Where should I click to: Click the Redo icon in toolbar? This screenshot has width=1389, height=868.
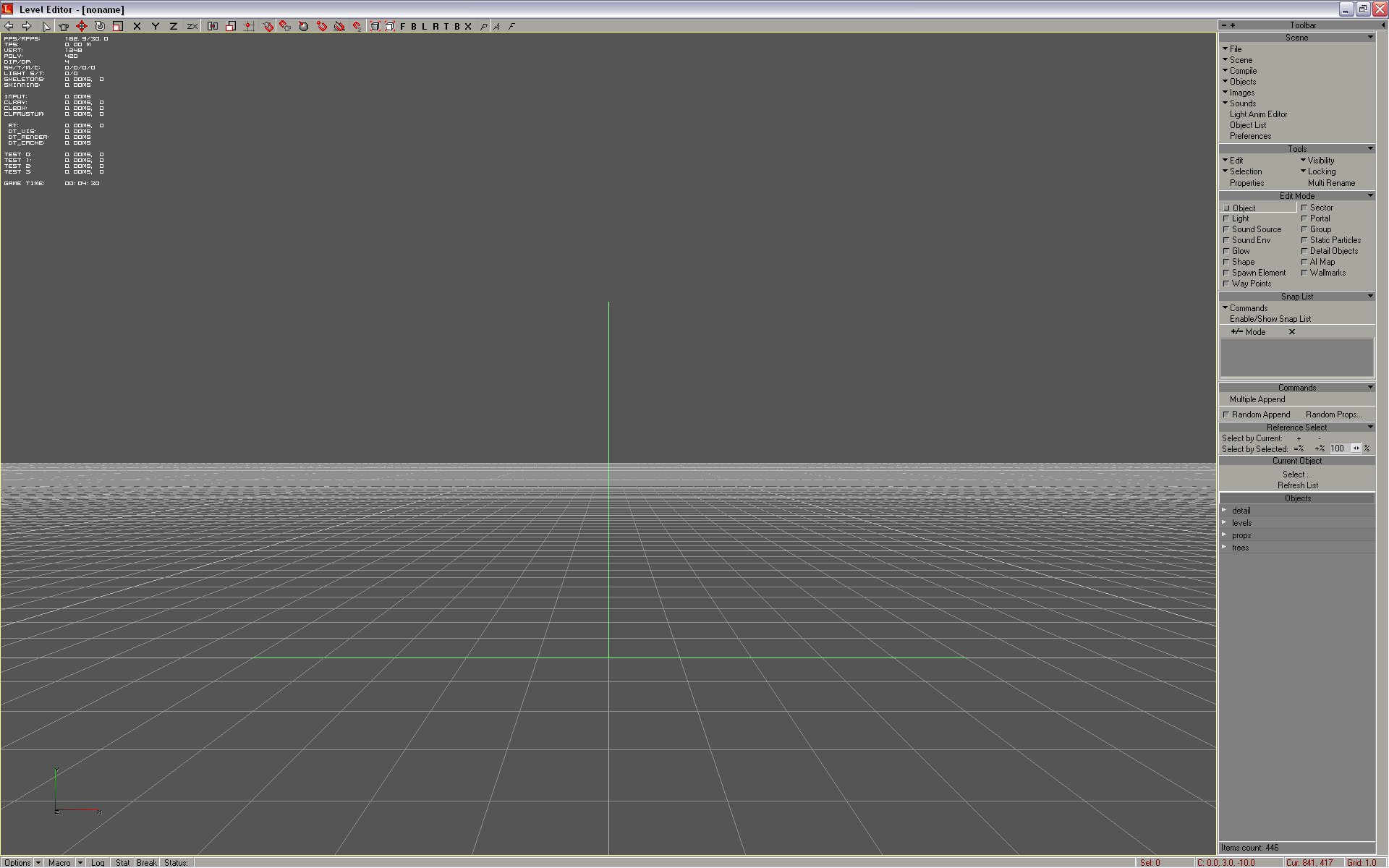(x=25, y=26)
